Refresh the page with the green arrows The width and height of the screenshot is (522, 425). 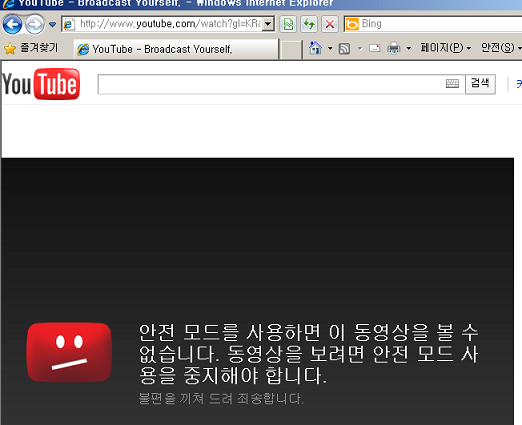309,24
